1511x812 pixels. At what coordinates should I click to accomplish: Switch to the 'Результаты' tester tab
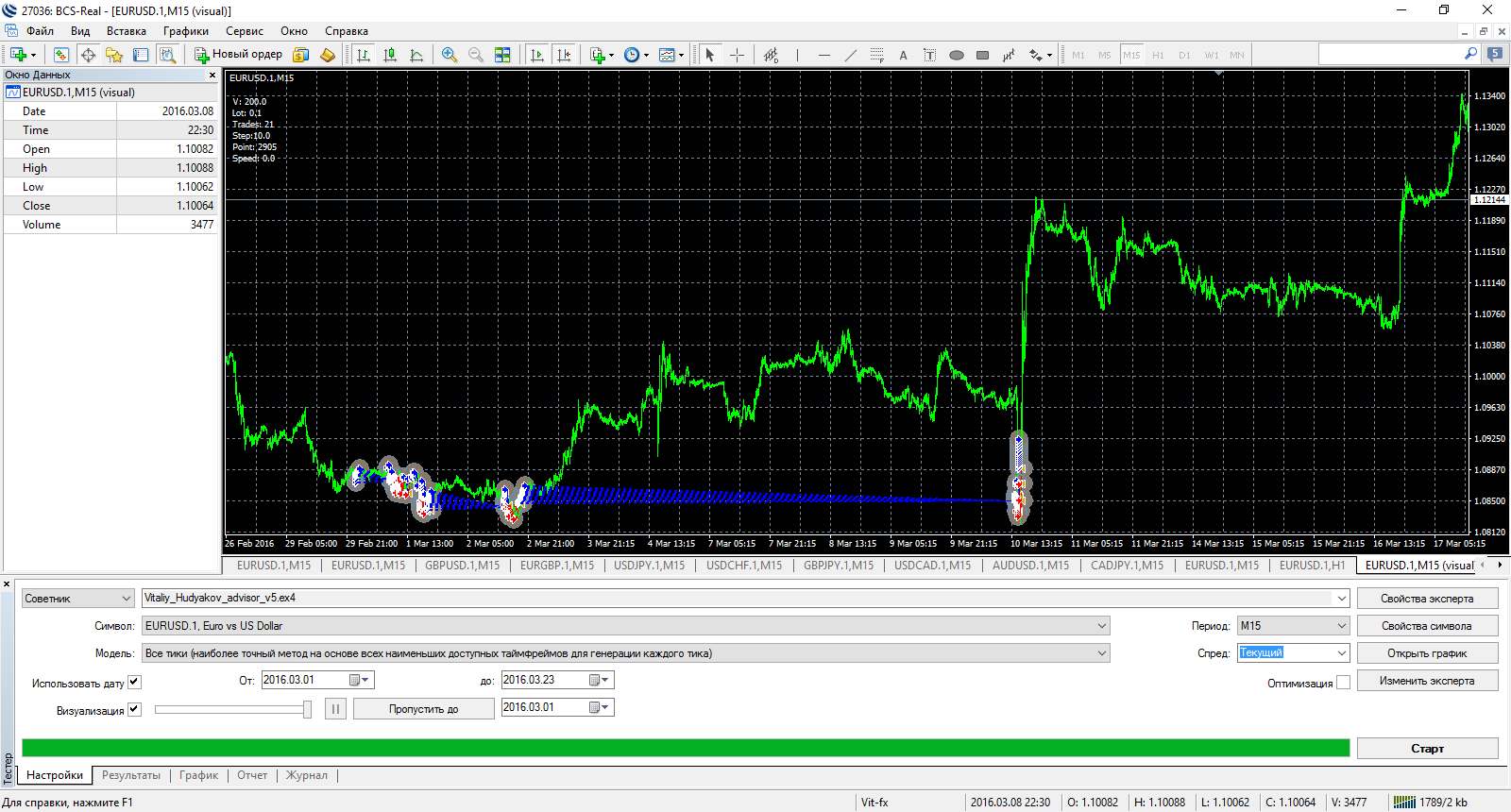point(131,775)
